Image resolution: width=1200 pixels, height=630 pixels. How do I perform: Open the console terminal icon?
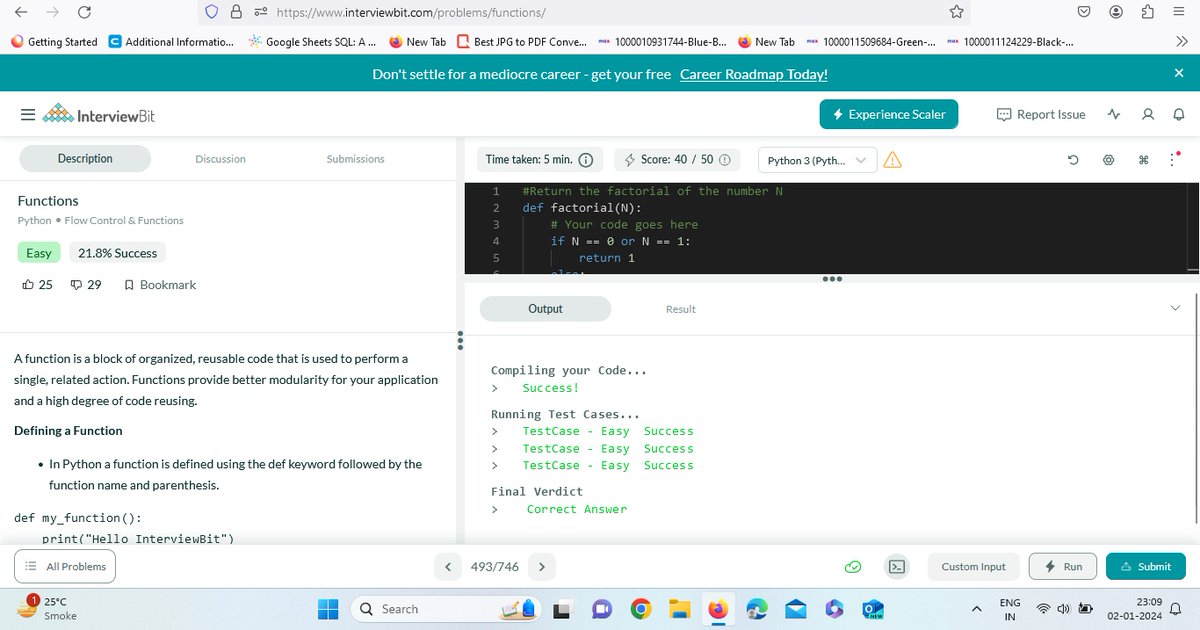click(898, 567)
